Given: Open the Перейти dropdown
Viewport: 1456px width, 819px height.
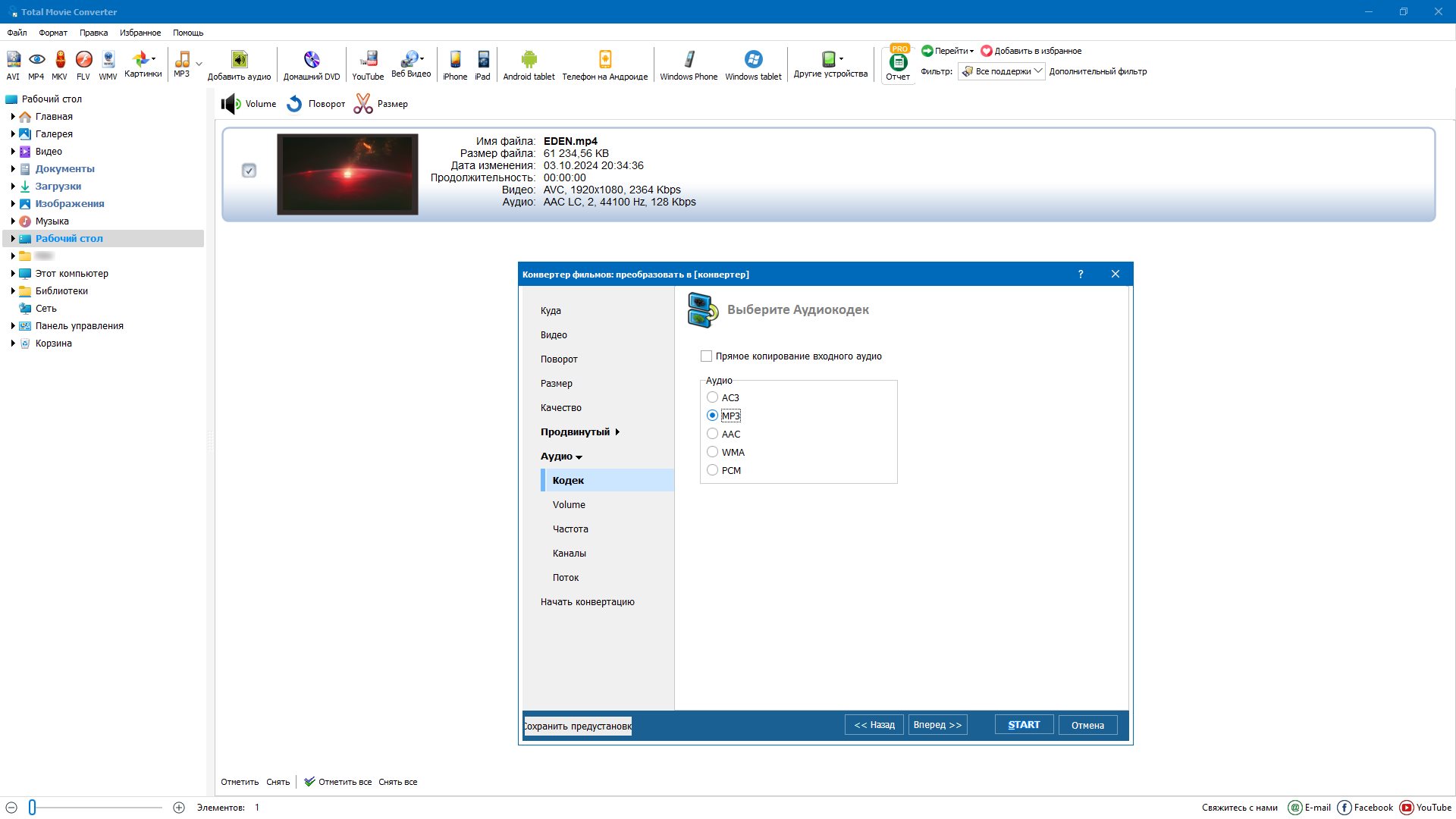Looking at the screenshot, I should (x=948, y=51).
